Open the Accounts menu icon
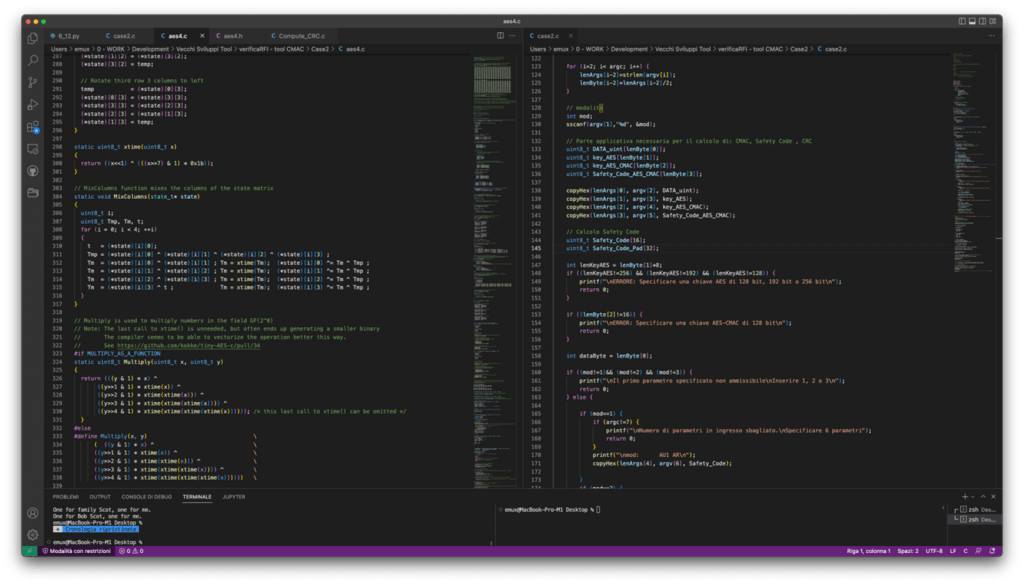The width and height of the screenshot is (1024, 585). pos(33,513)
